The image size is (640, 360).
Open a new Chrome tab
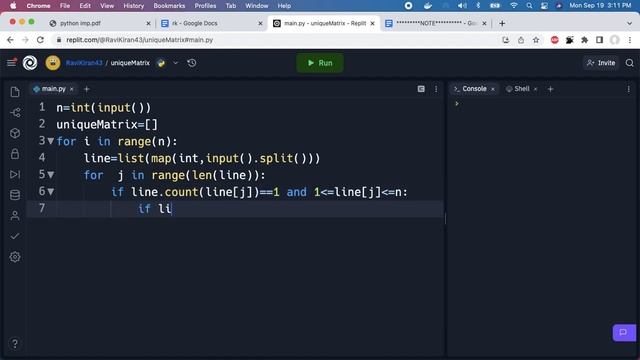point(502,23)
